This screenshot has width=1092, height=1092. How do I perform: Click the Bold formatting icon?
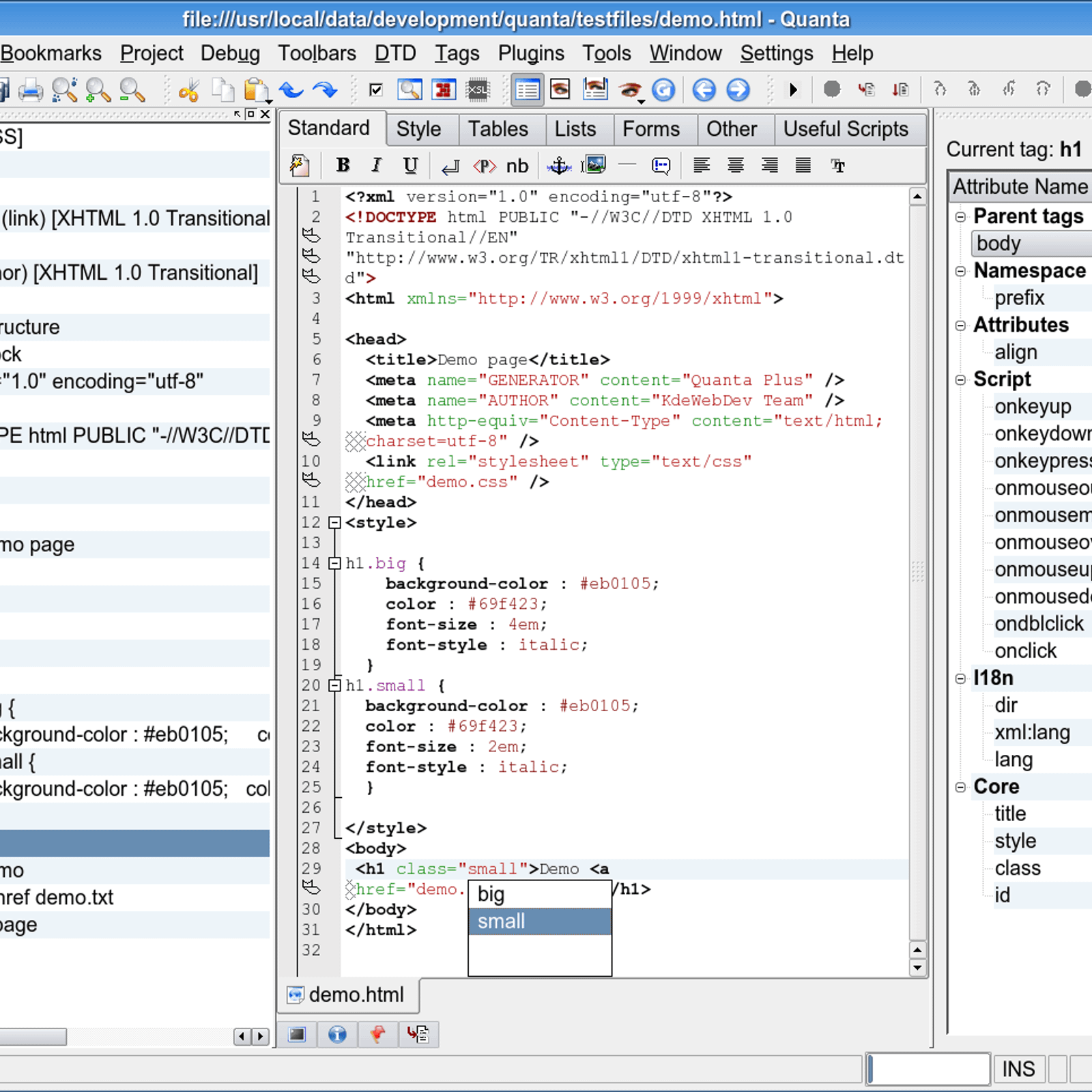coord(343,165)
